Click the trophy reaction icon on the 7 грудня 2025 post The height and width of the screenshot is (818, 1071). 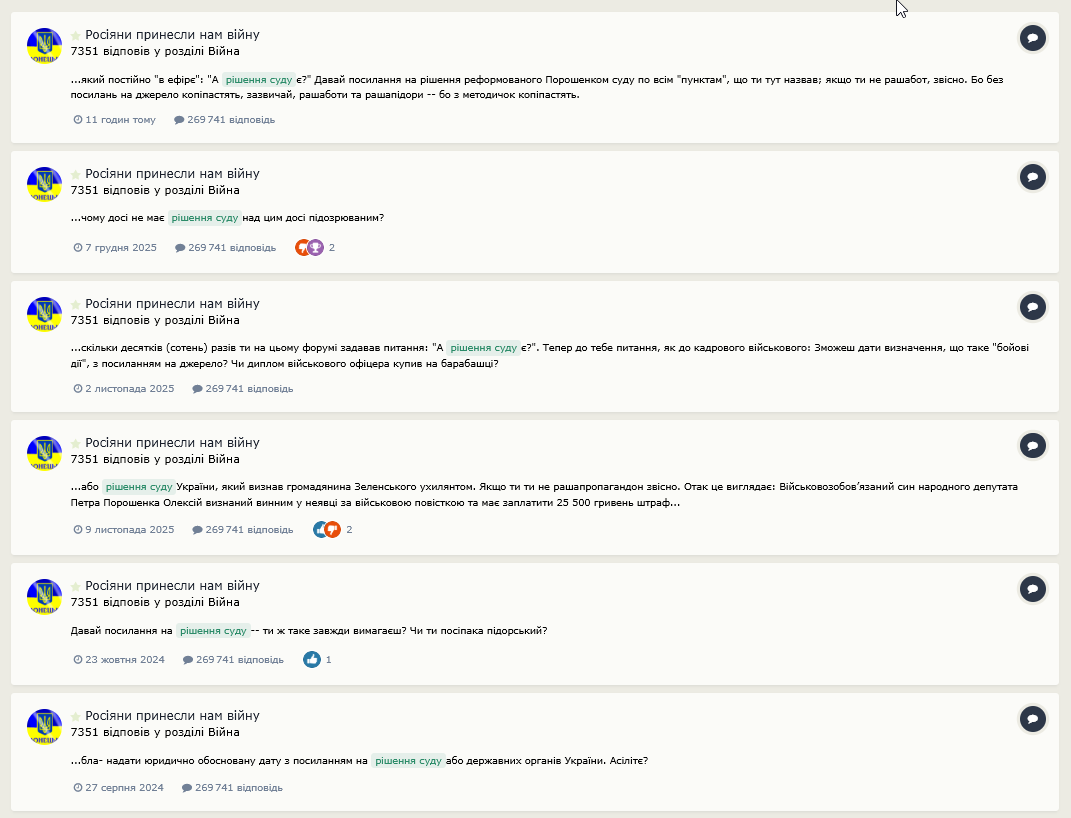(316, 248)
